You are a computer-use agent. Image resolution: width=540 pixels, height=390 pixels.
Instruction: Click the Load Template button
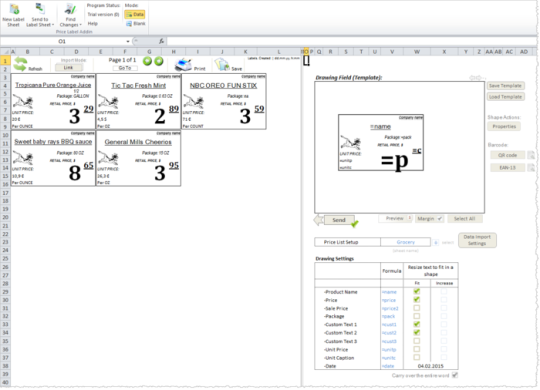[505, 97]
